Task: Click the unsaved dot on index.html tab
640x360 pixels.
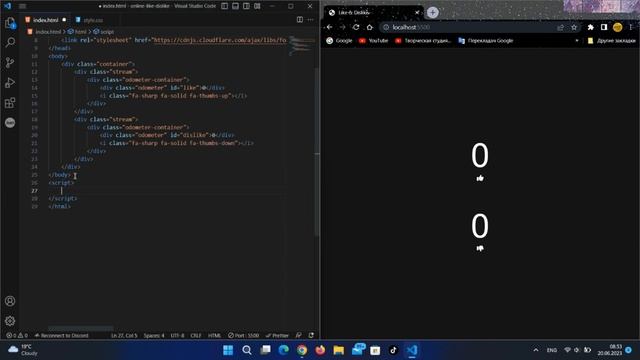Action: click(64, 20)
